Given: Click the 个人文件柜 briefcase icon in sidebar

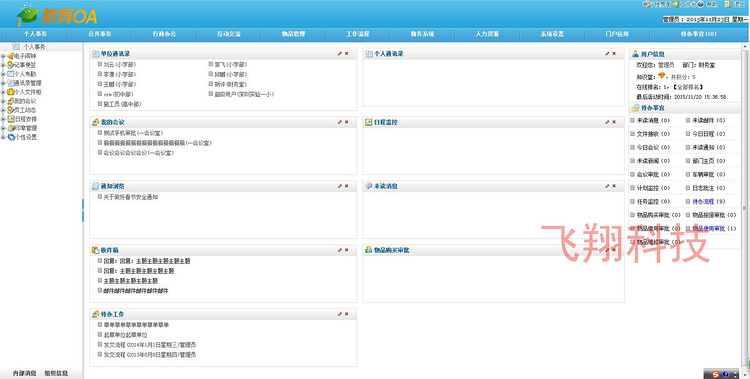Looking at the screenshot, I should tap(10, 92).
